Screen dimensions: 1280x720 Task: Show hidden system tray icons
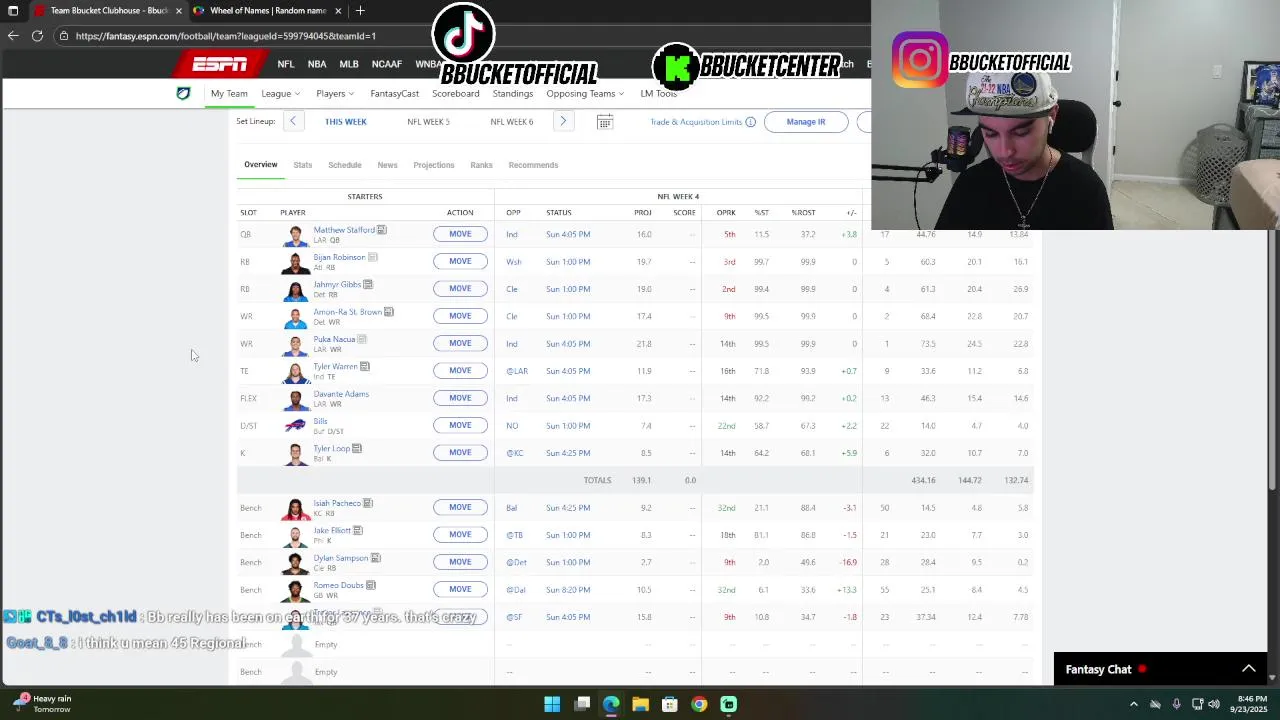click(x=1133, y=704)
